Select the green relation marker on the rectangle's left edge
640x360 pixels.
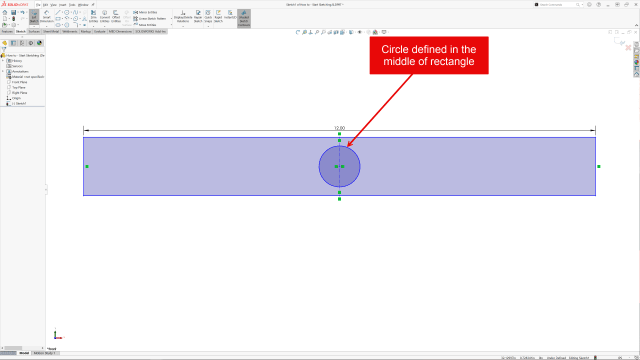tap(87, 167)
